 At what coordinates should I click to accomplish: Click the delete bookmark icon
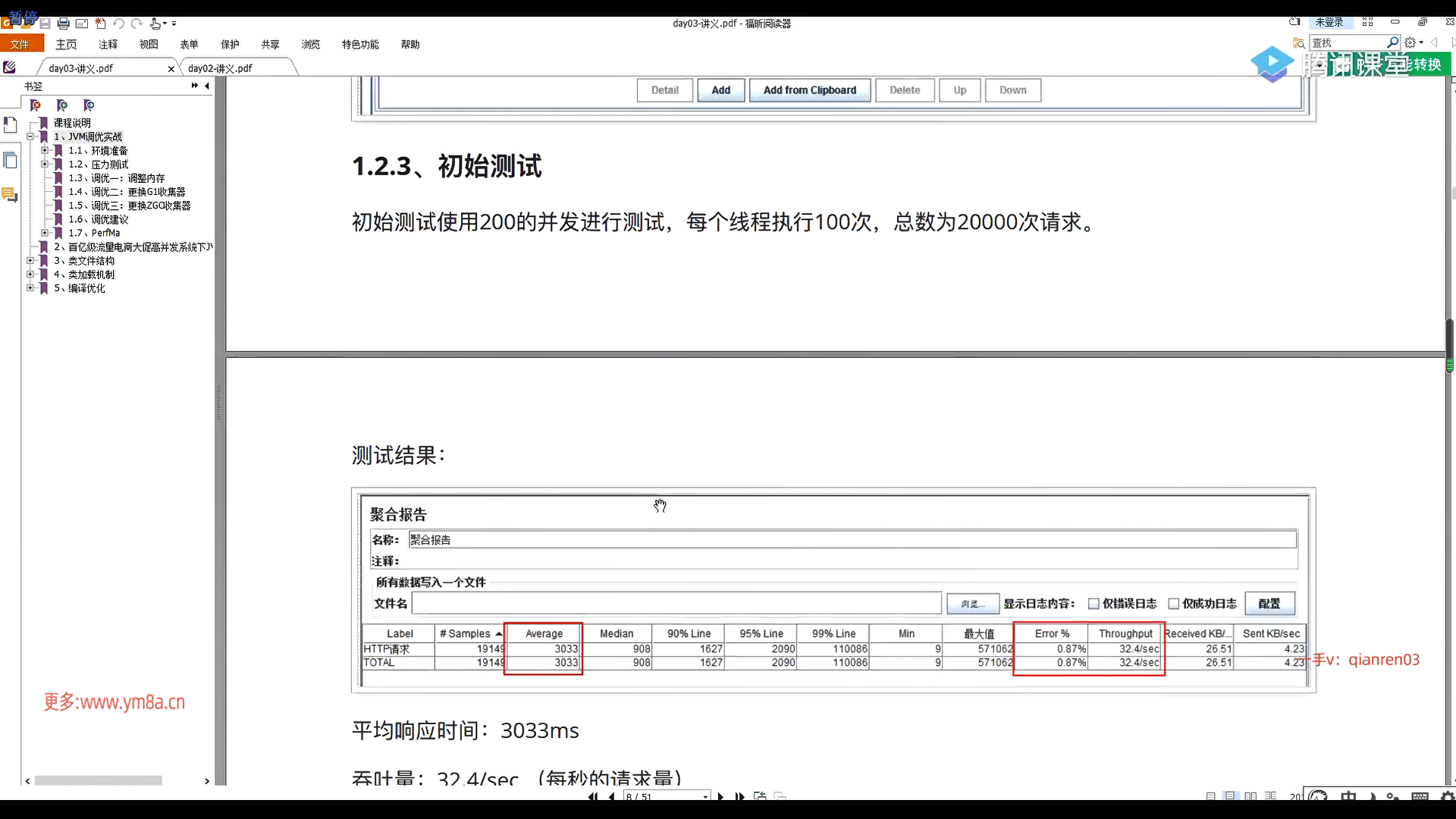click(x=36, y=105)
